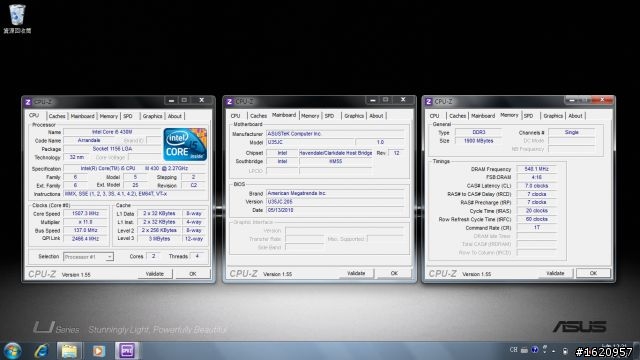Open Processor #1 selection dropdown
Image resolution: width=640 pixels, height=360 pixels.
click(x=88, y=257)
